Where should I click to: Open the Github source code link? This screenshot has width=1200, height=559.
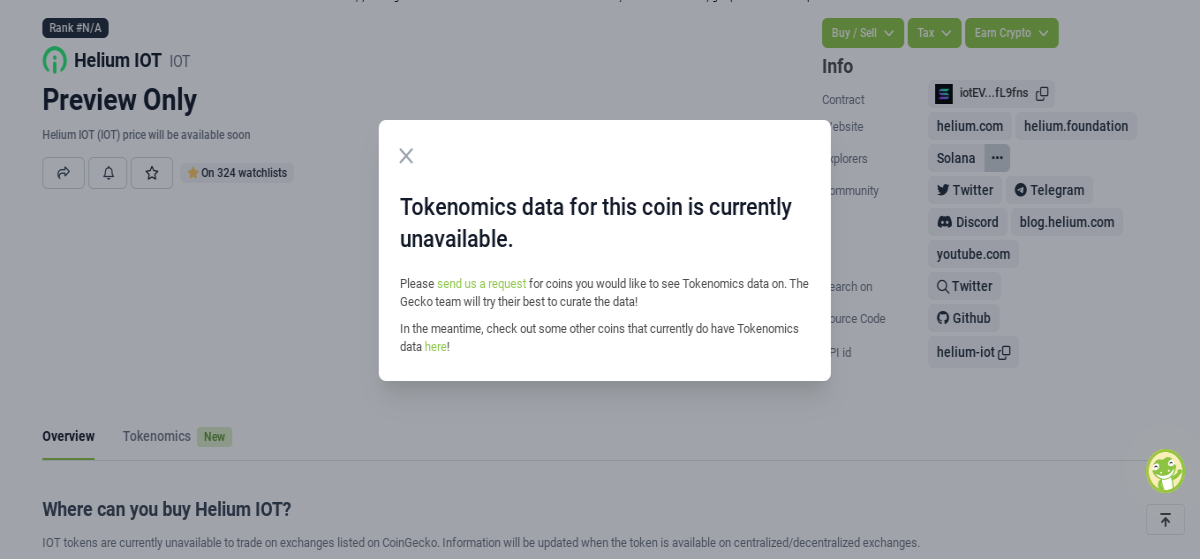tap(963, 318)
